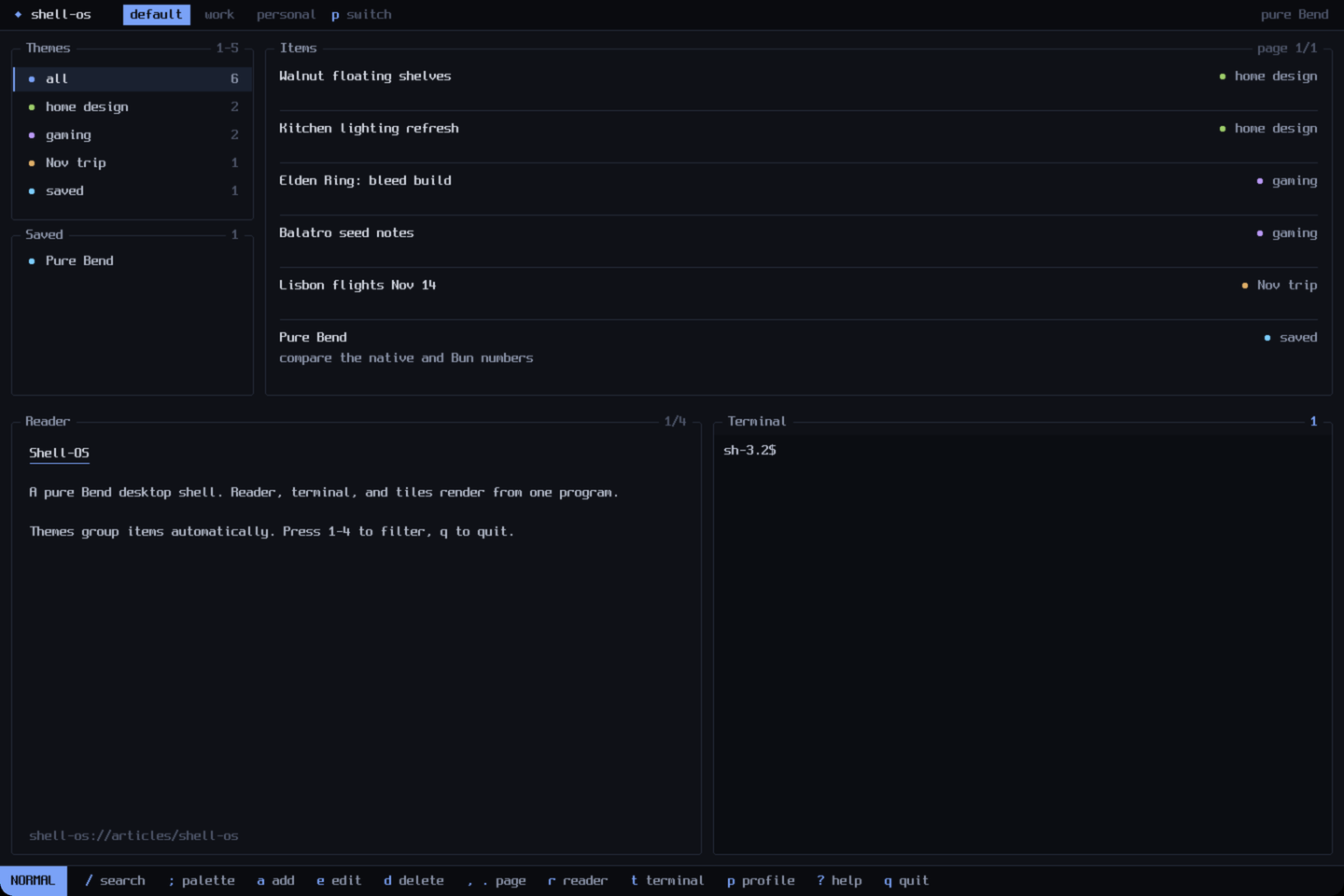This screenshot has height=896, width=1344.
Task: Click the 'Nov trip' tag on Lisbon row
Action: coord(1280,286)
